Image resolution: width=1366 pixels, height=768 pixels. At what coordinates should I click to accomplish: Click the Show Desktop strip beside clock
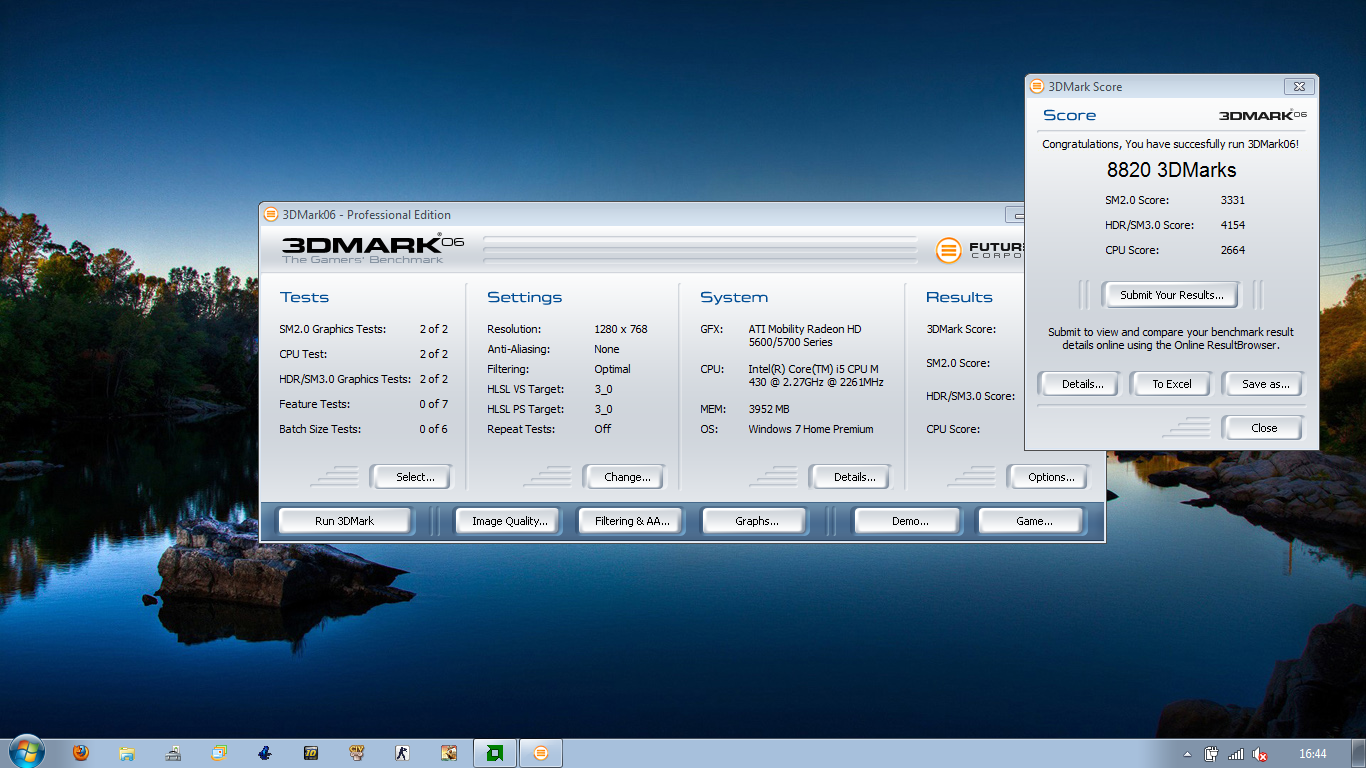(x=1359, y=753)
